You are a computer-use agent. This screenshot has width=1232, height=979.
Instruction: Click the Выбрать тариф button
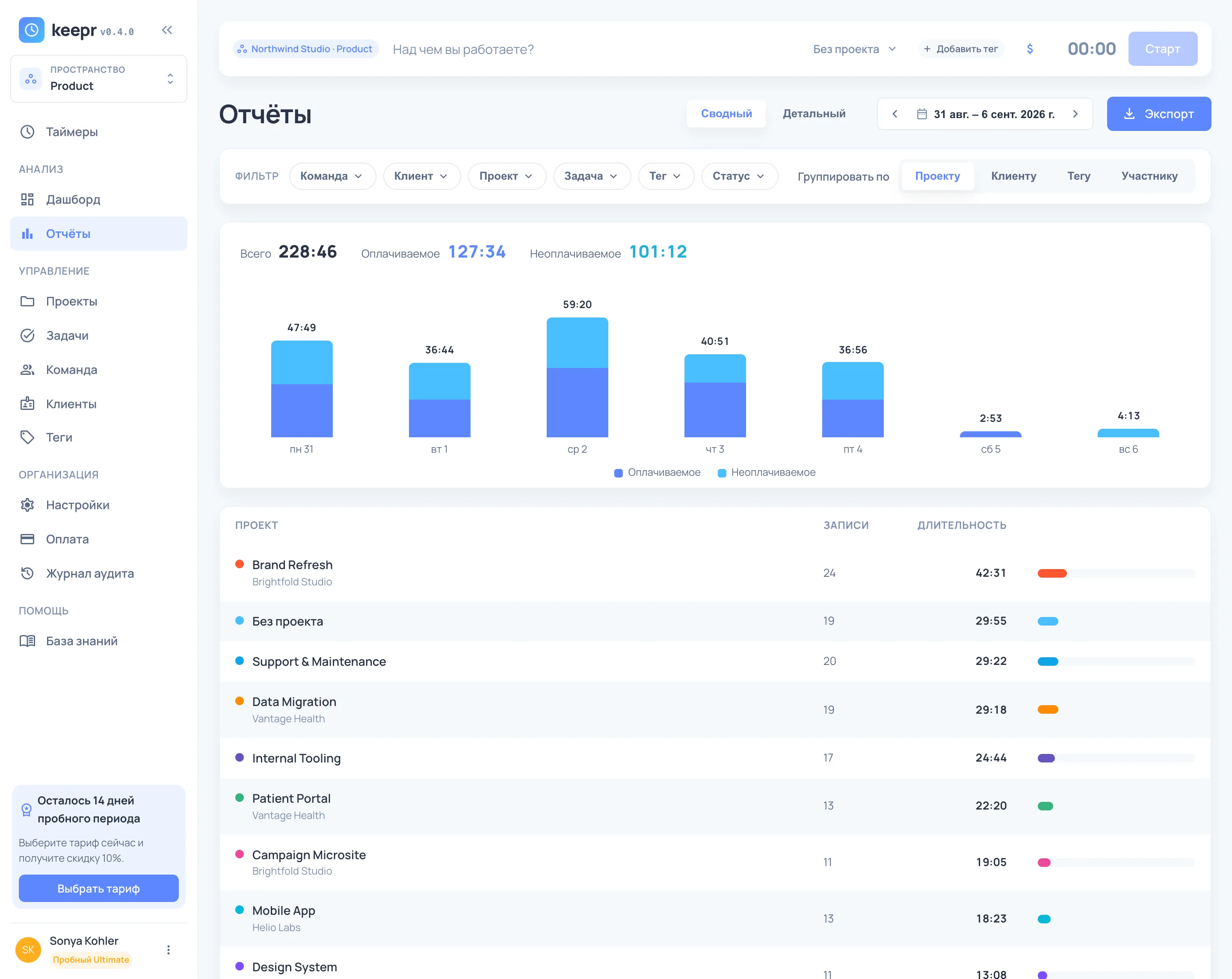click(x=99, y=888)
